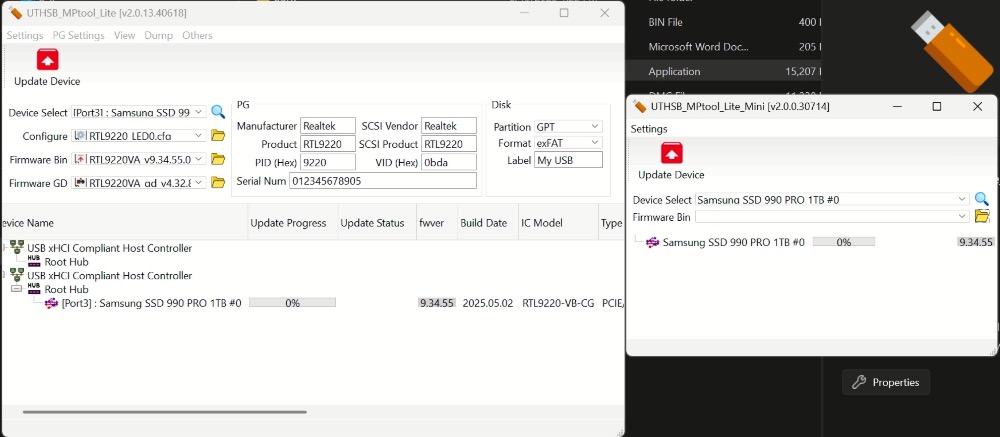Open Settings menu in Mini window
This screenshot has height=437, width=1000.
(x=649, y=129)
